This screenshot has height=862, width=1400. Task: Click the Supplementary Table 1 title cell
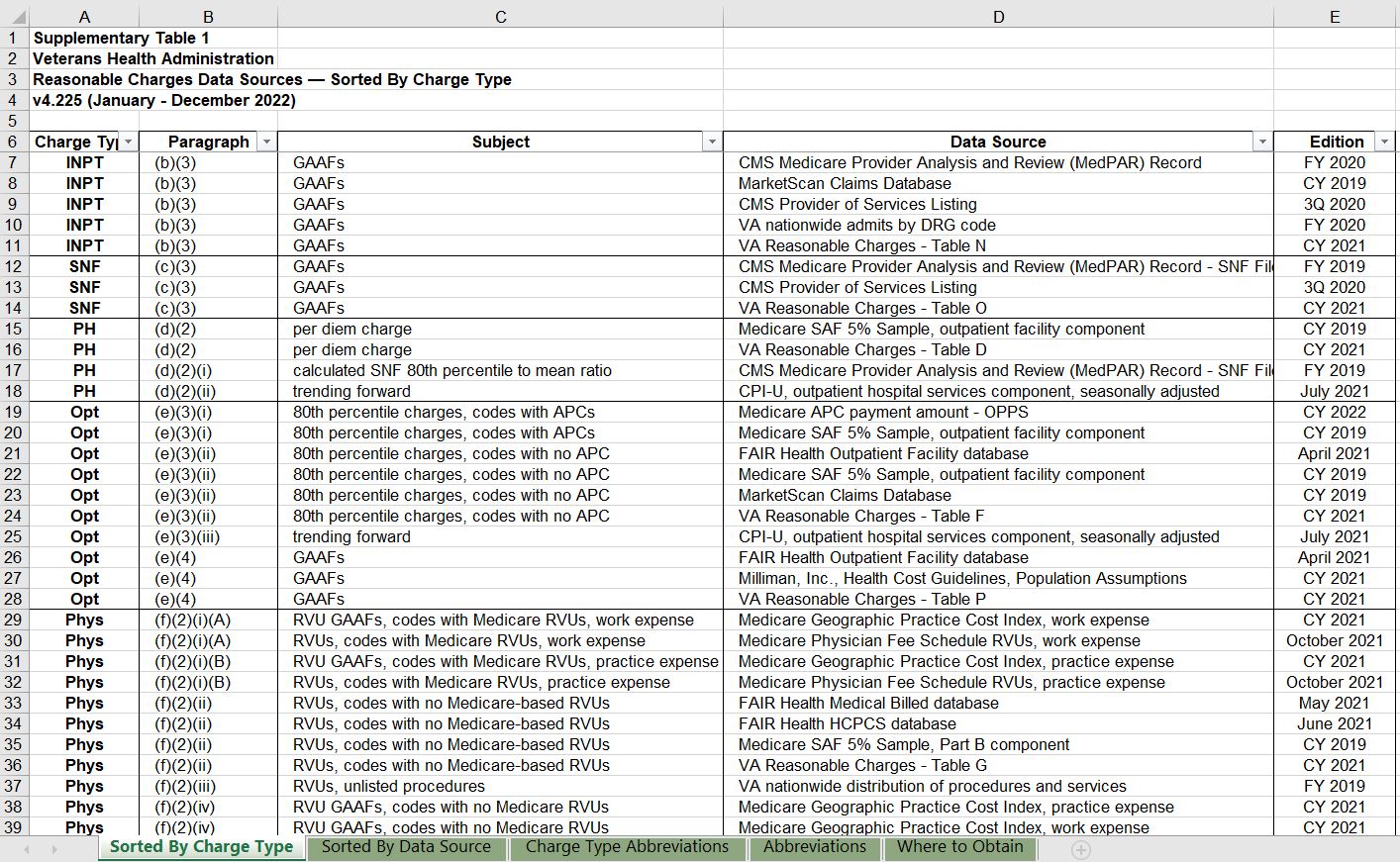[x=121, y=38]
